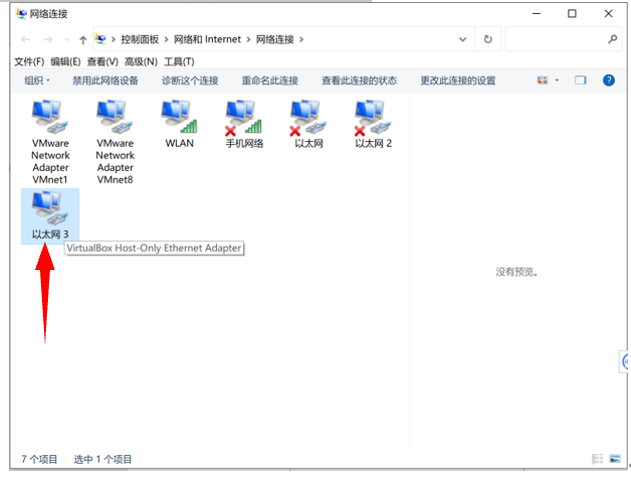Select the 手机网络 connection icon
This screenshot has width=631, height=480.
[x=244, y=117]
